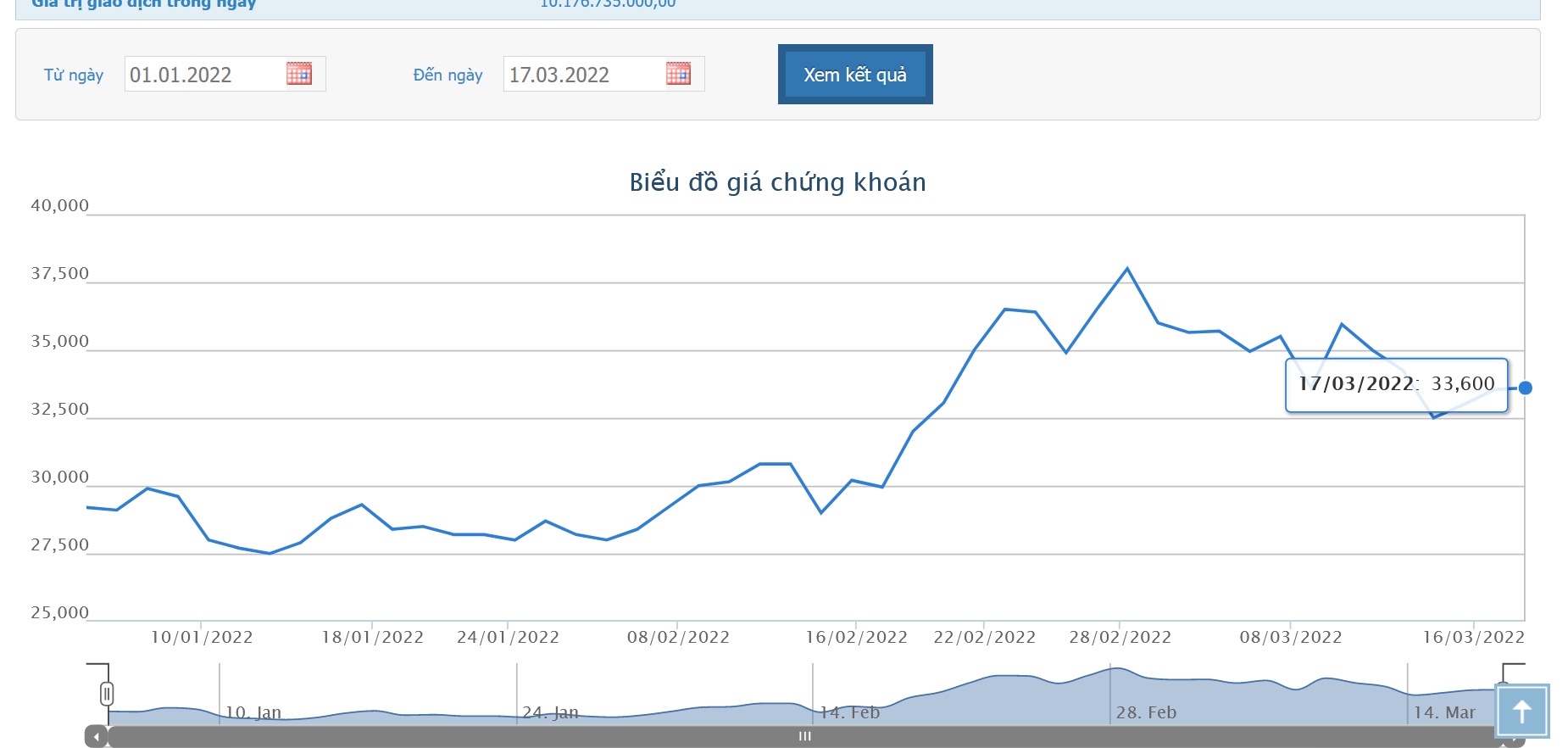Click the navigator scrollbar left arrow

pyautogui.click(x=97, y=736)
